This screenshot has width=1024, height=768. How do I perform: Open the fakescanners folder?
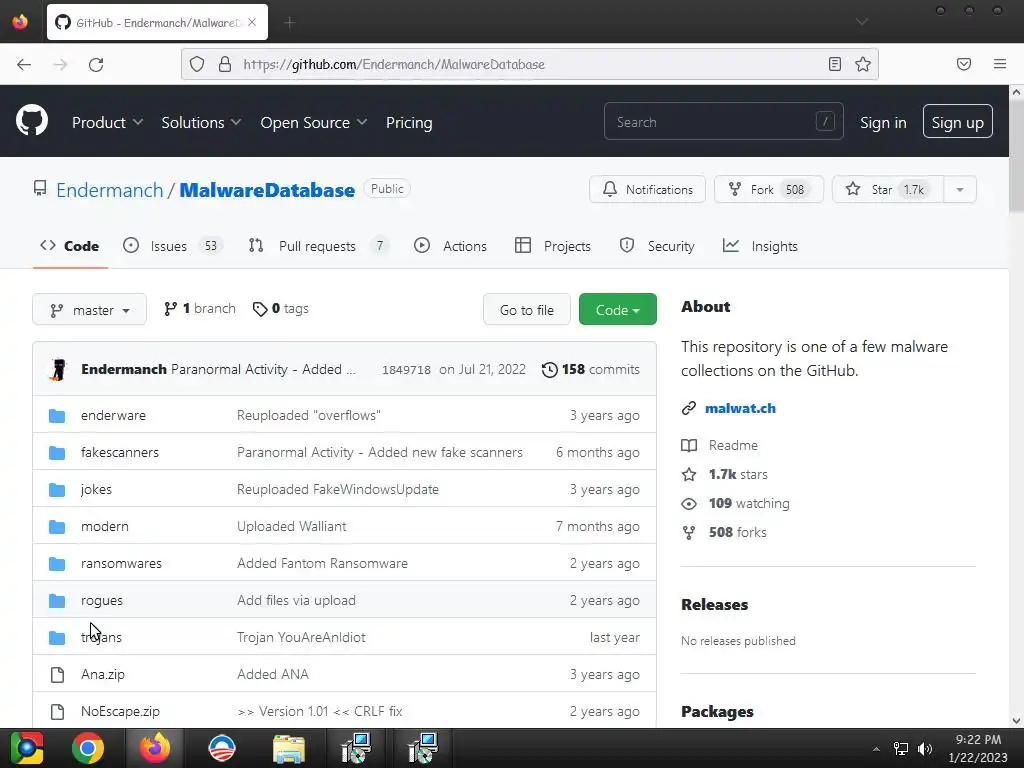[120, 452]
